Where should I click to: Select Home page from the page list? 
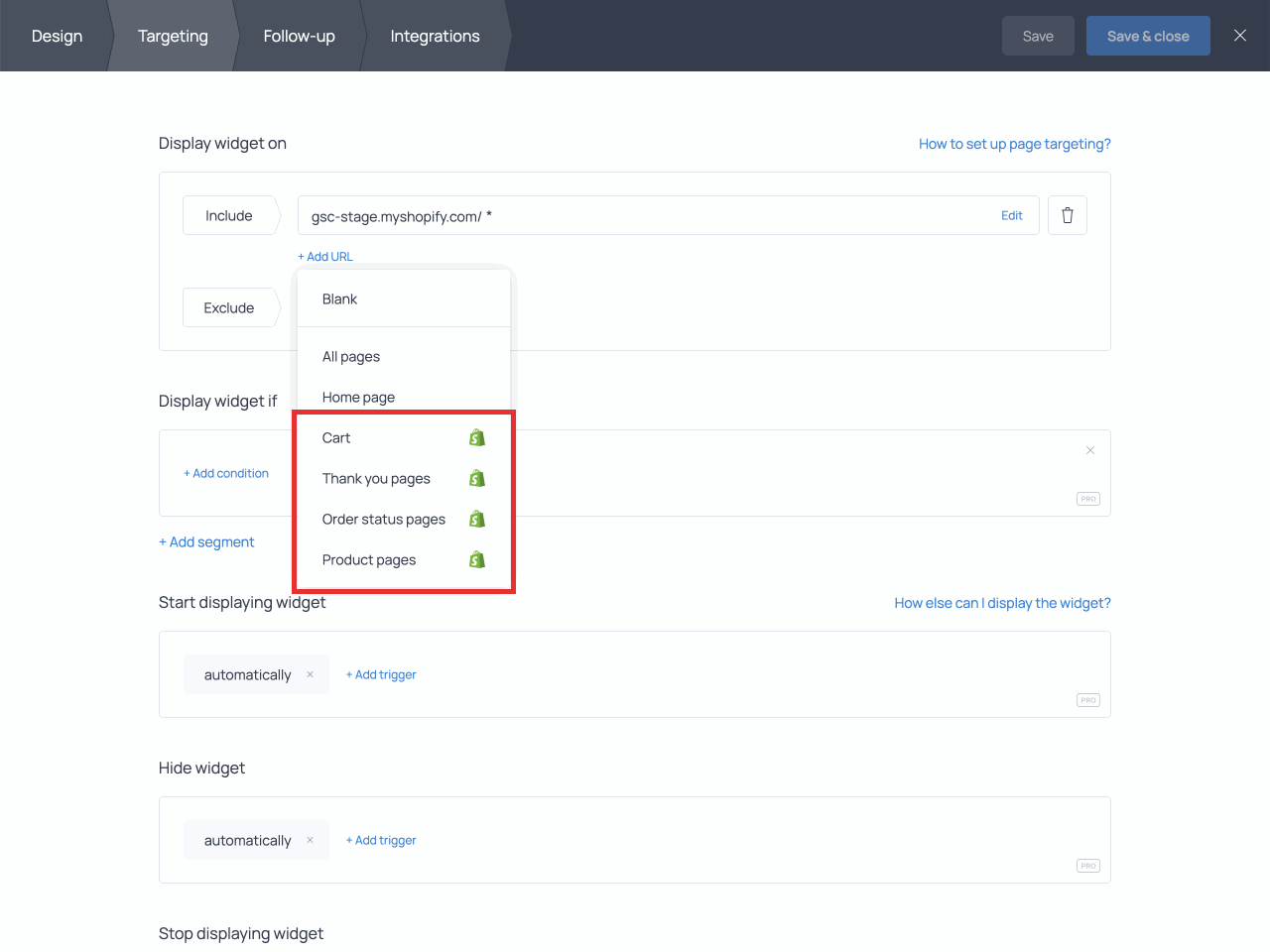358,397
